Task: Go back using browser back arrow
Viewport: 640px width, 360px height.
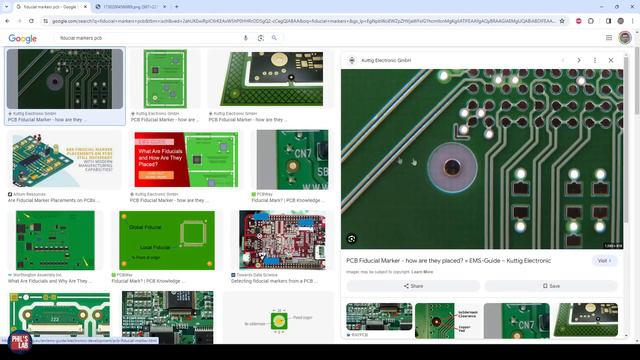Action: pyautogui.click(x=7, y=21)
